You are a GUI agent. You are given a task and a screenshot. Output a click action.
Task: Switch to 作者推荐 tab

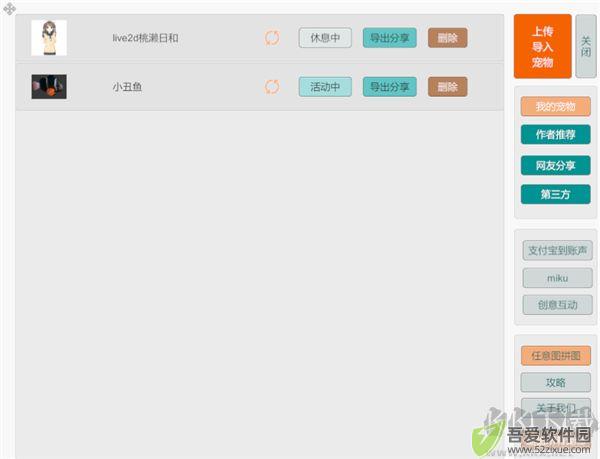coord(555,134)
